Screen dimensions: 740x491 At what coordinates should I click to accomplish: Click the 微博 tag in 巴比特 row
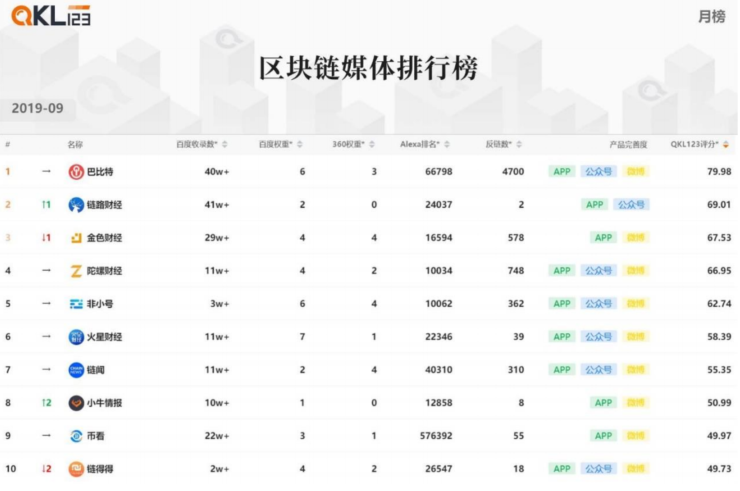pyautogui.click(x=636, y=172)
